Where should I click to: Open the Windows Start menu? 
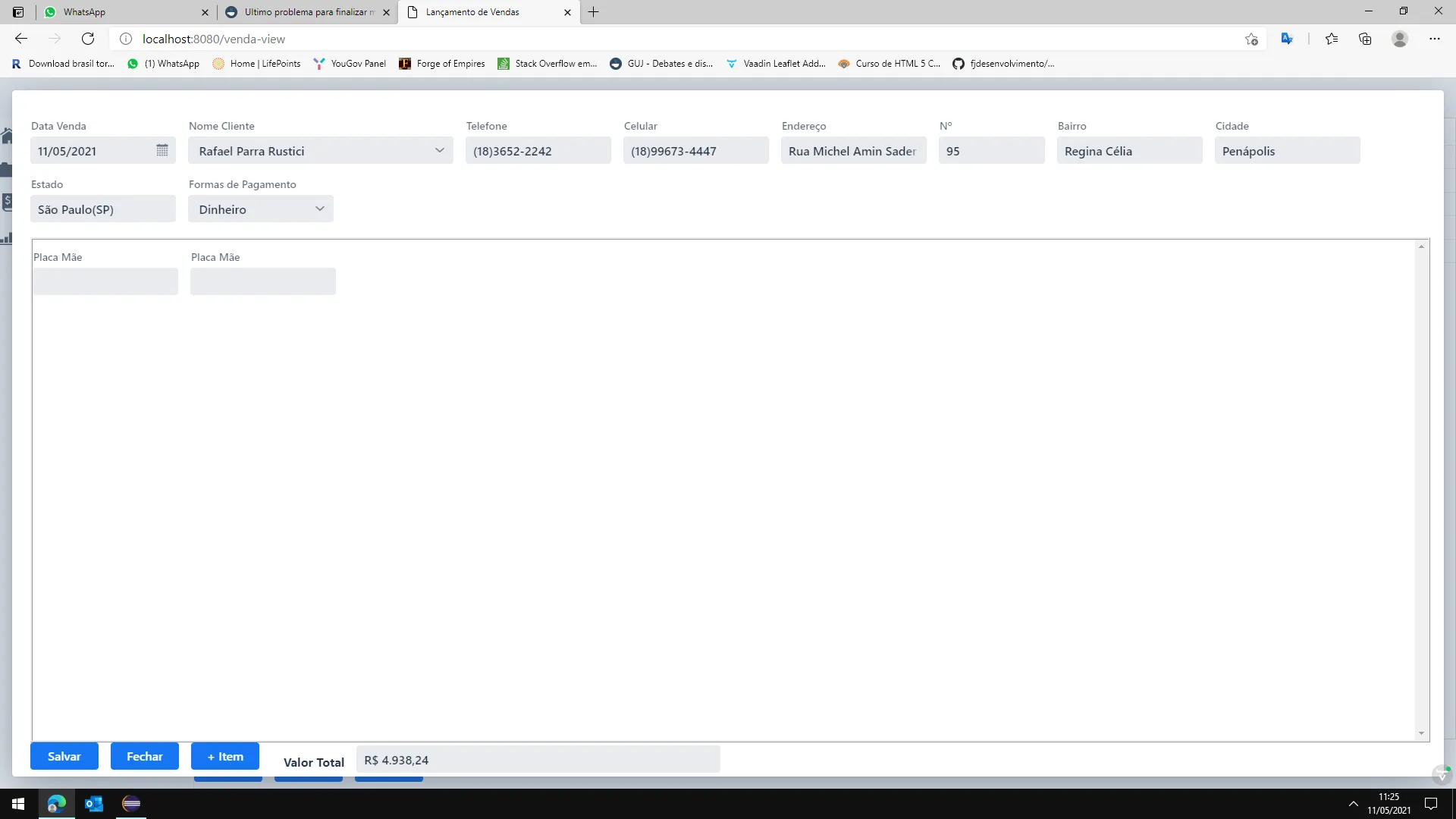[18, 804]
